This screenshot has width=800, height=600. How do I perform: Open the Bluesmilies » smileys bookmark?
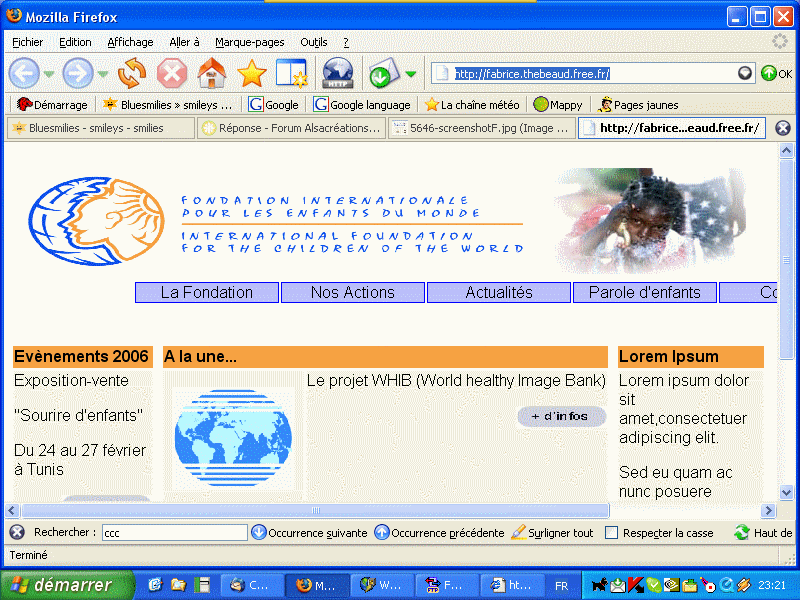click(x=167, y=105)
